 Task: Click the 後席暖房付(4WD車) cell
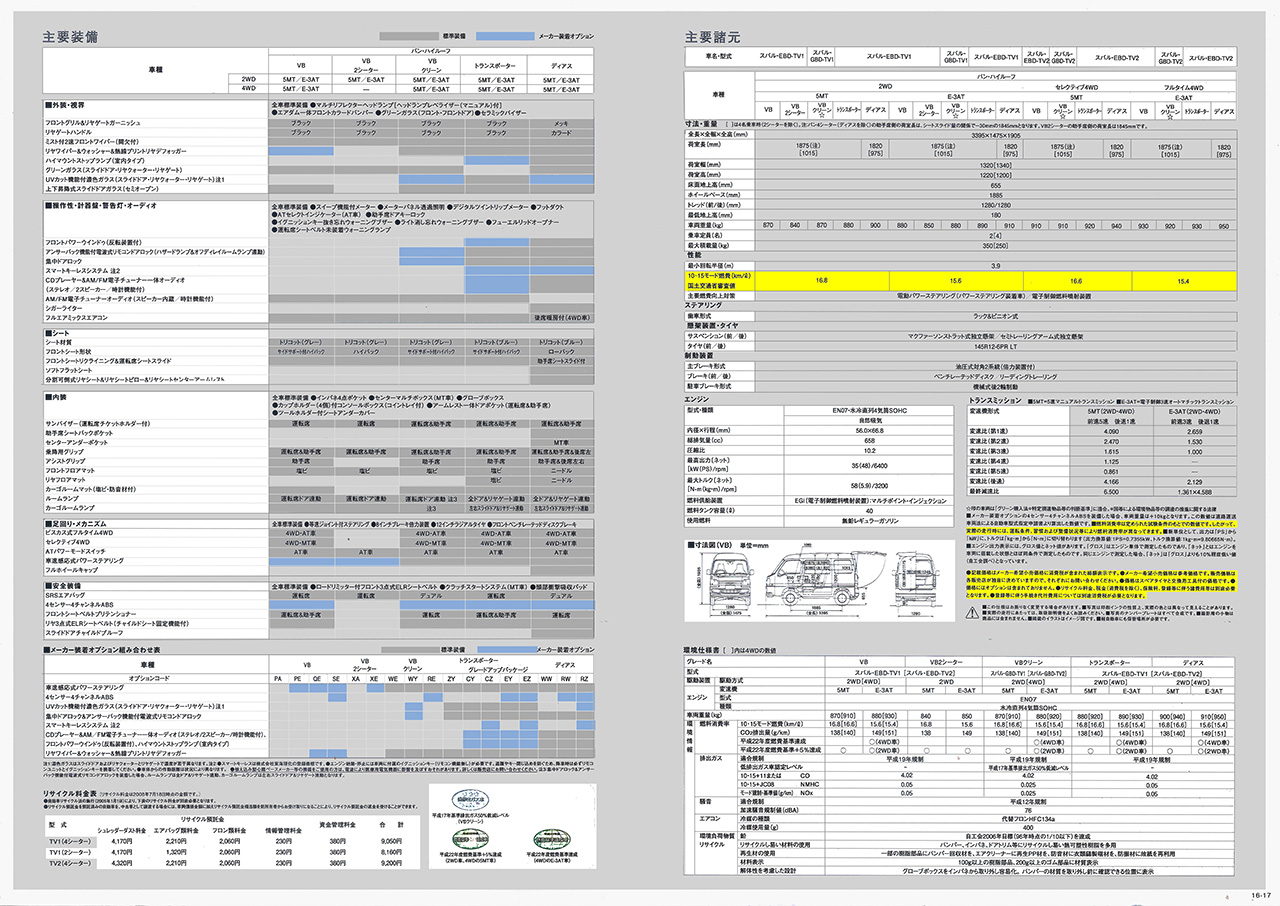coord(561,317)
